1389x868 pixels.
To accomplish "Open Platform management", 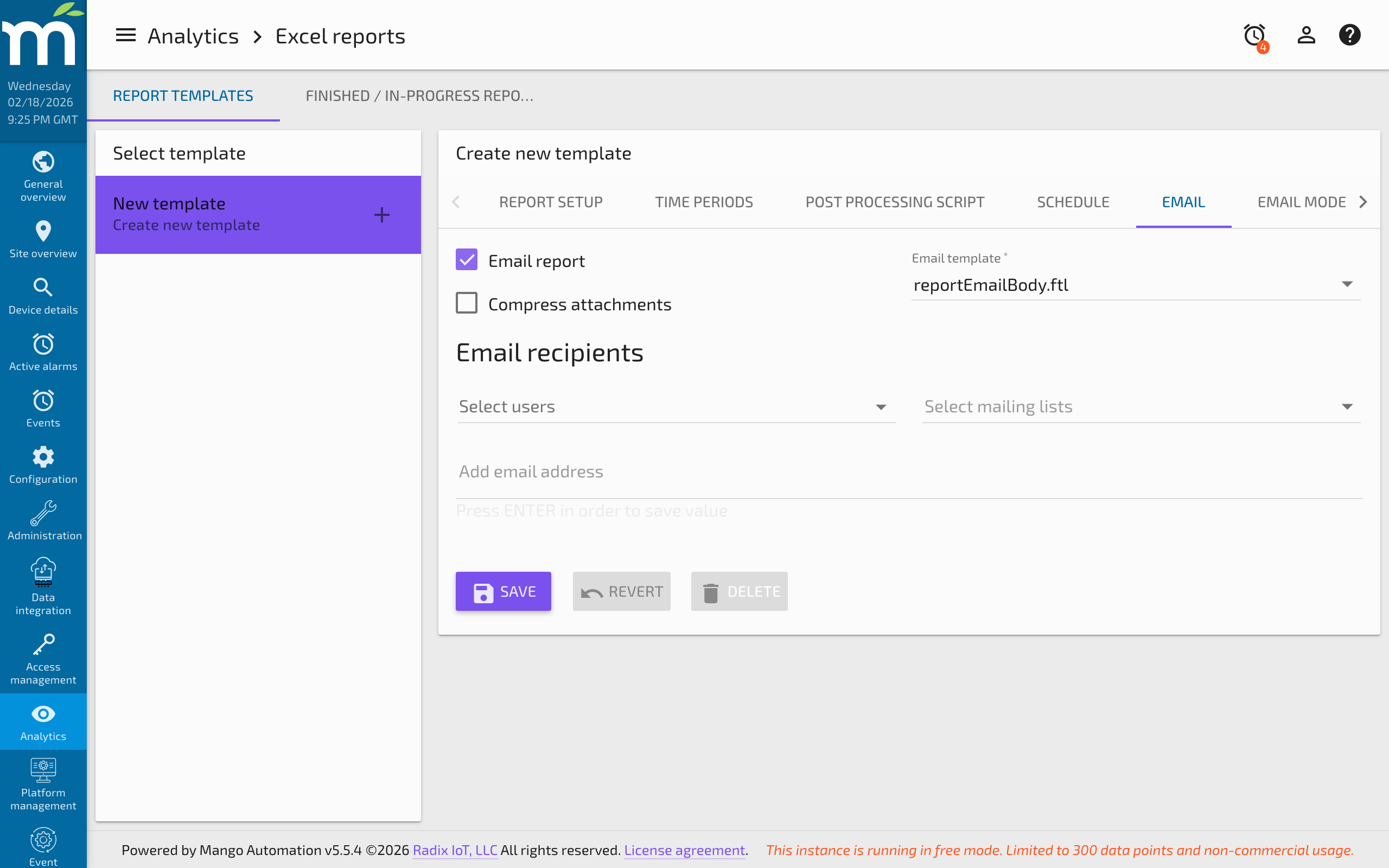I will (x=43, y=783).
